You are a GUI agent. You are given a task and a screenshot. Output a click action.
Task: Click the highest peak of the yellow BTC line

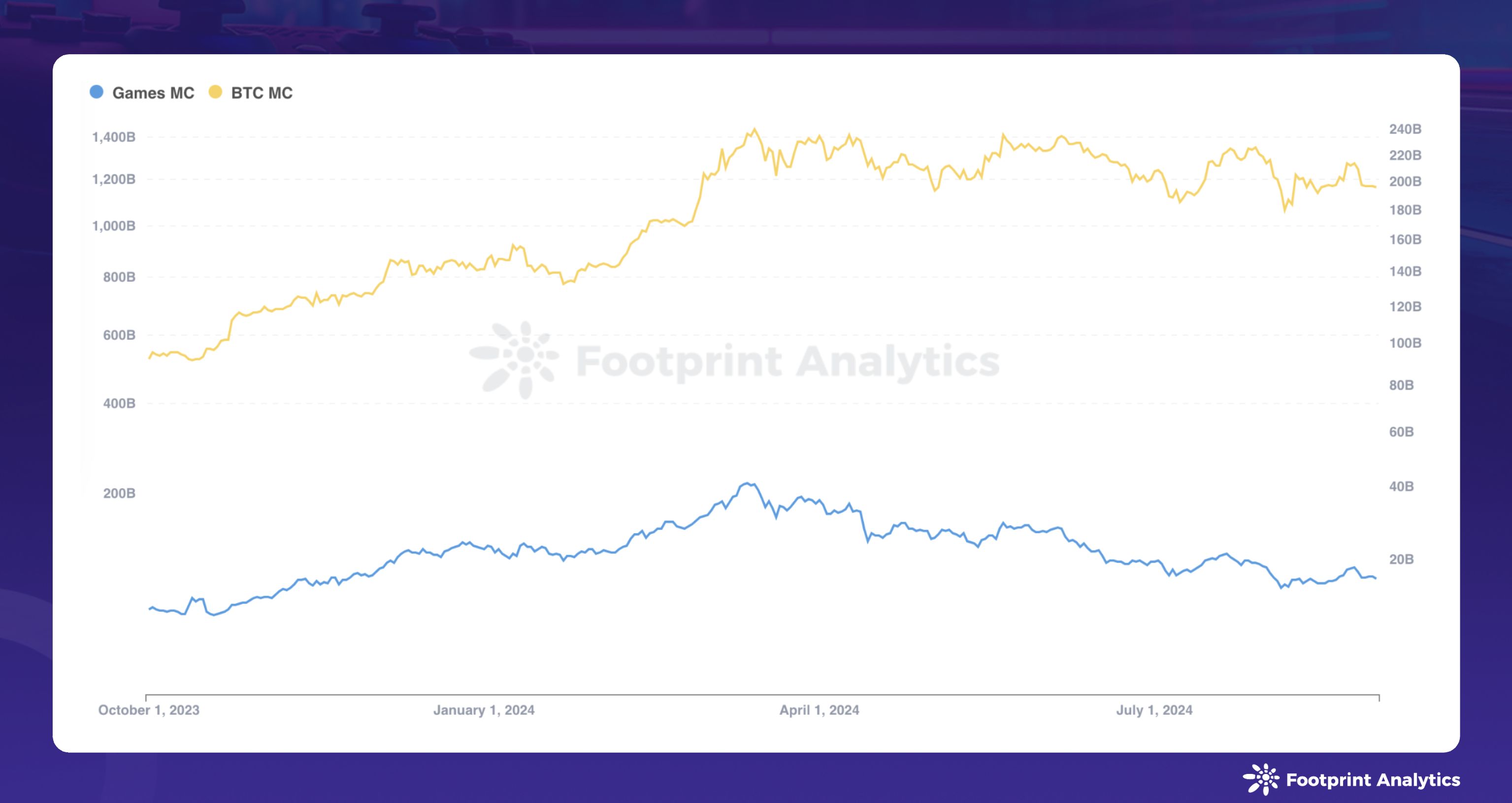point(754,129)
